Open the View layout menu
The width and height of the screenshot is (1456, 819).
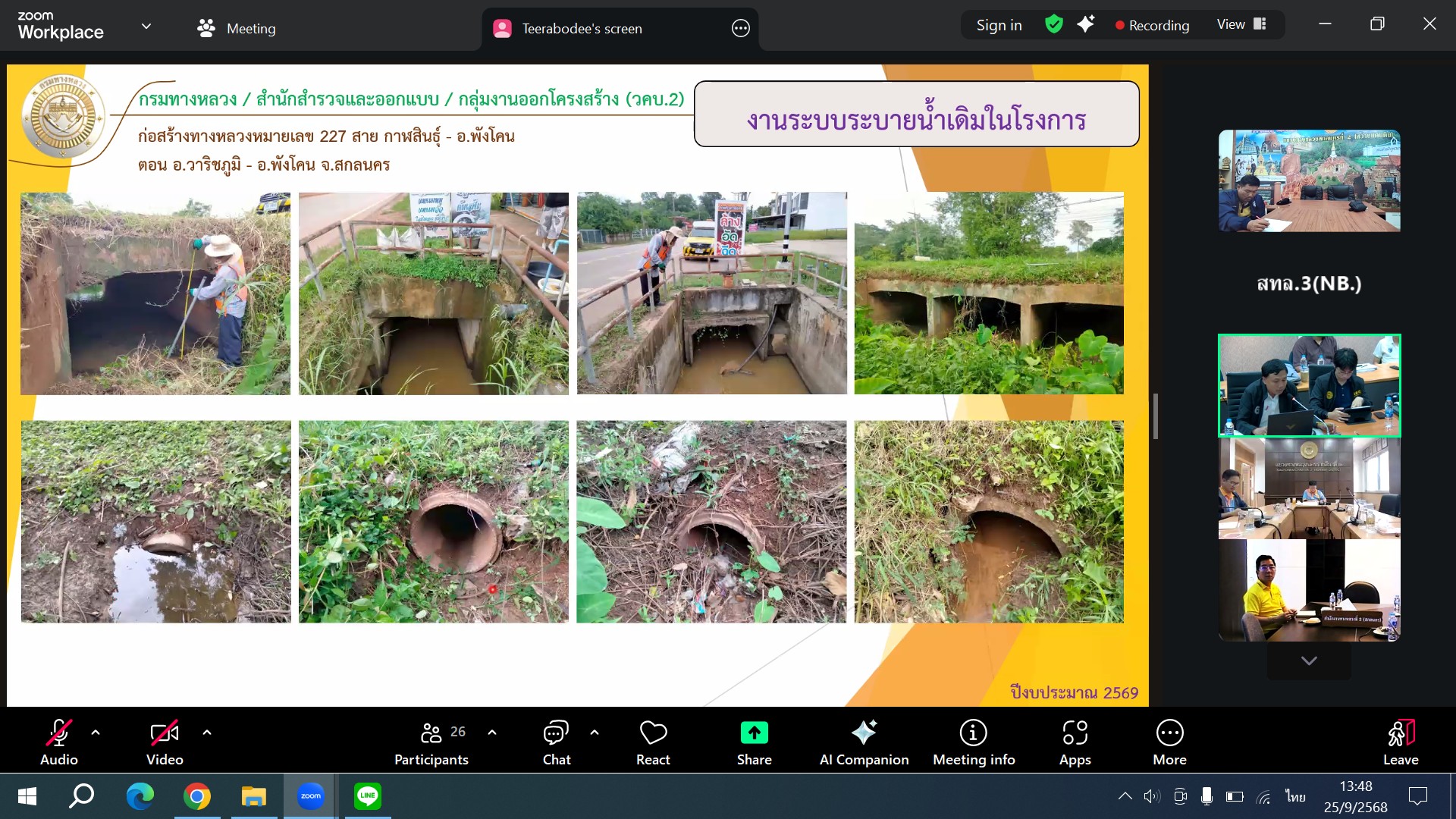coord(1241,25)
